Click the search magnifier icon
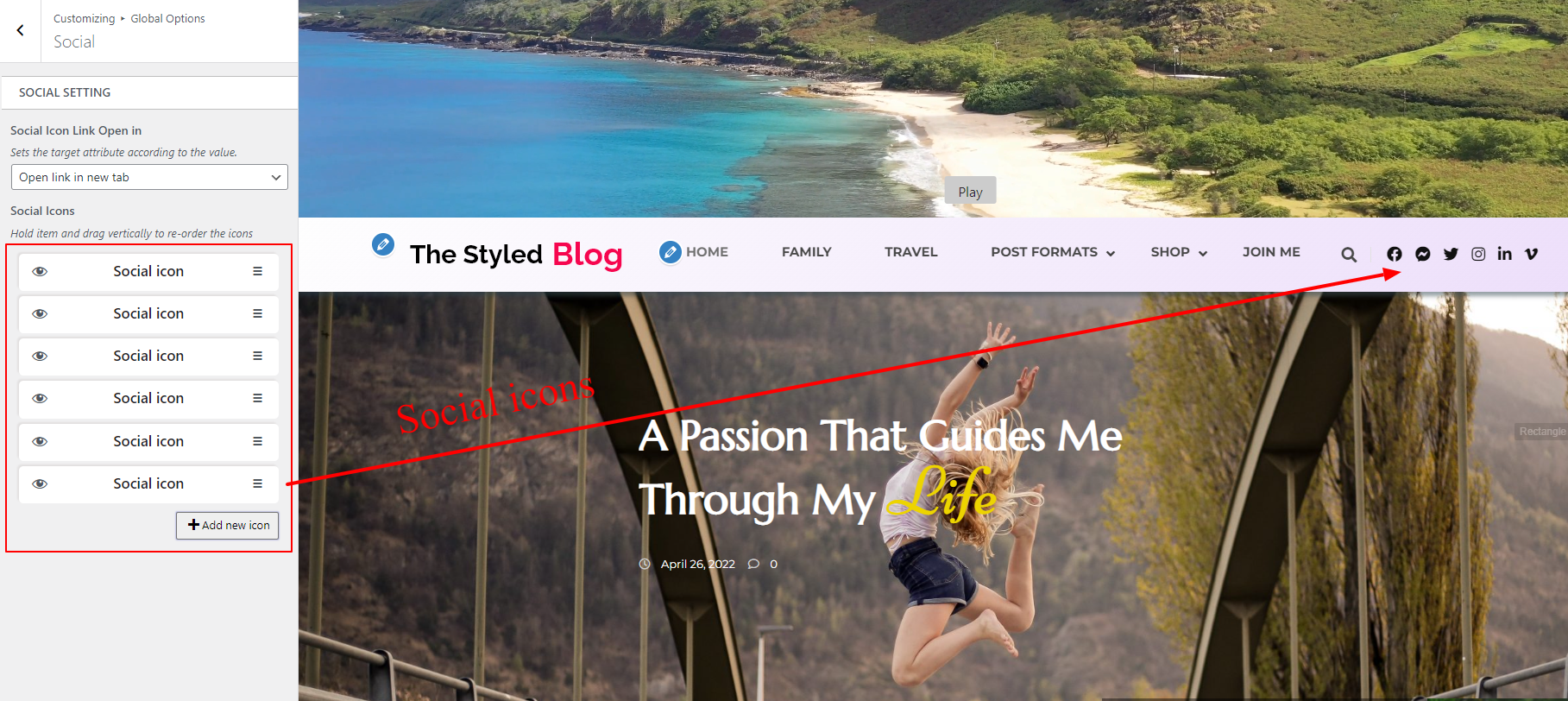Image resolution: width=1568 pixels, height=701 pixels. [x=1349, y=255]
